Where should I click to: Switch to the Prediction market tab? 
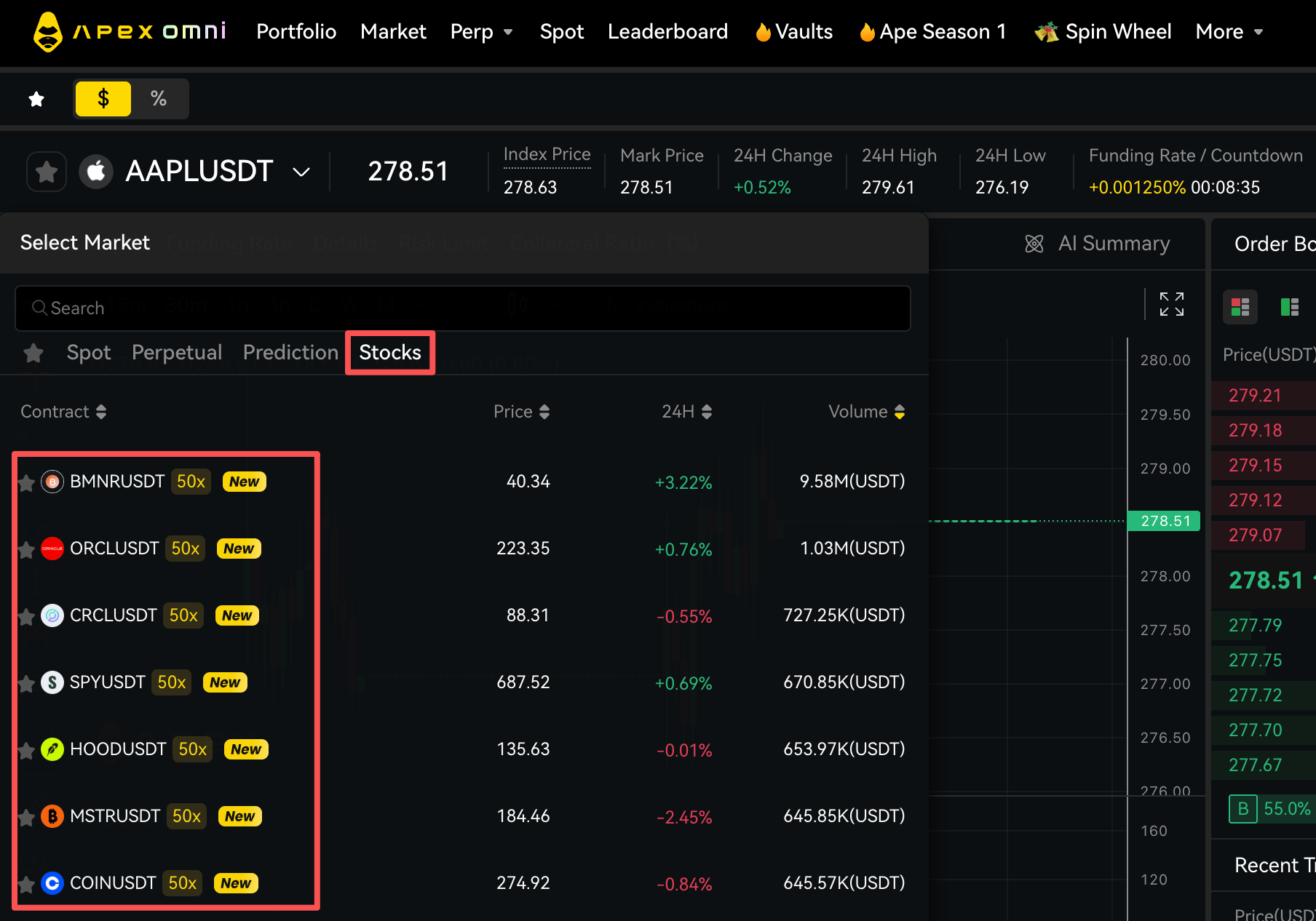[x=290, y=353]
